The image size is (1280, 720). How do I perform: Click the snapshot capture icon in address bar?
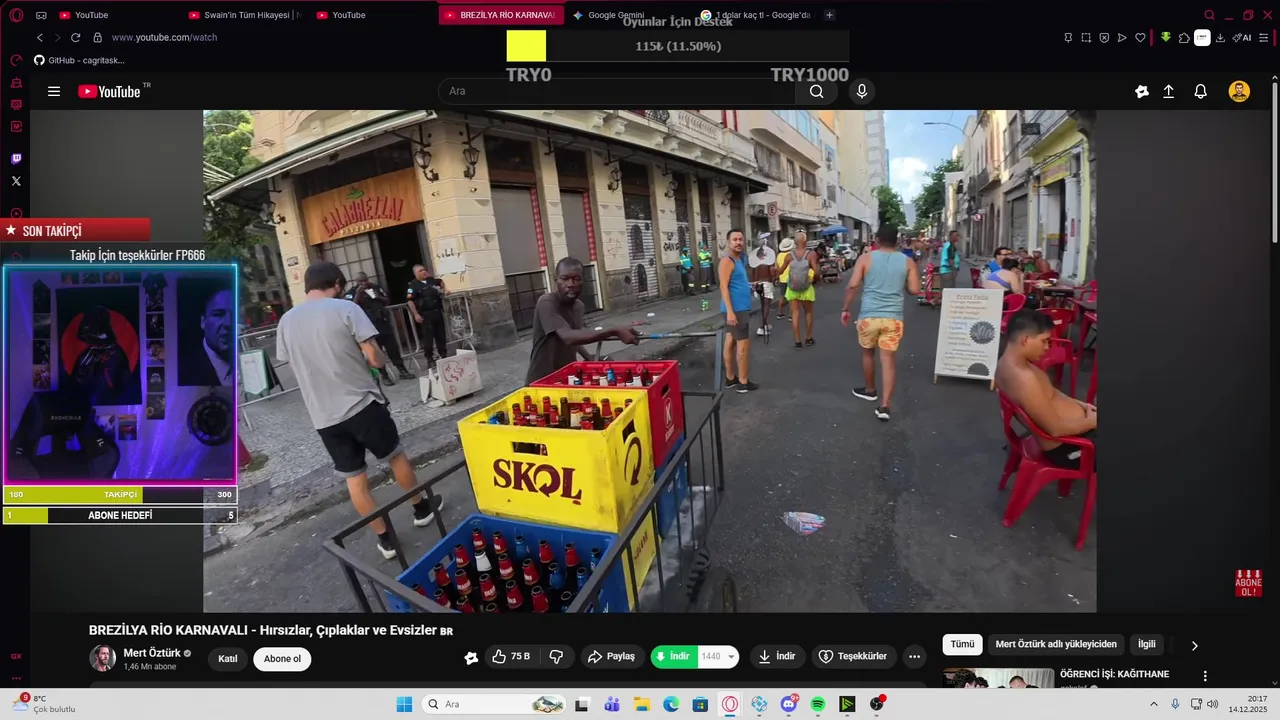click(1086, 38)
